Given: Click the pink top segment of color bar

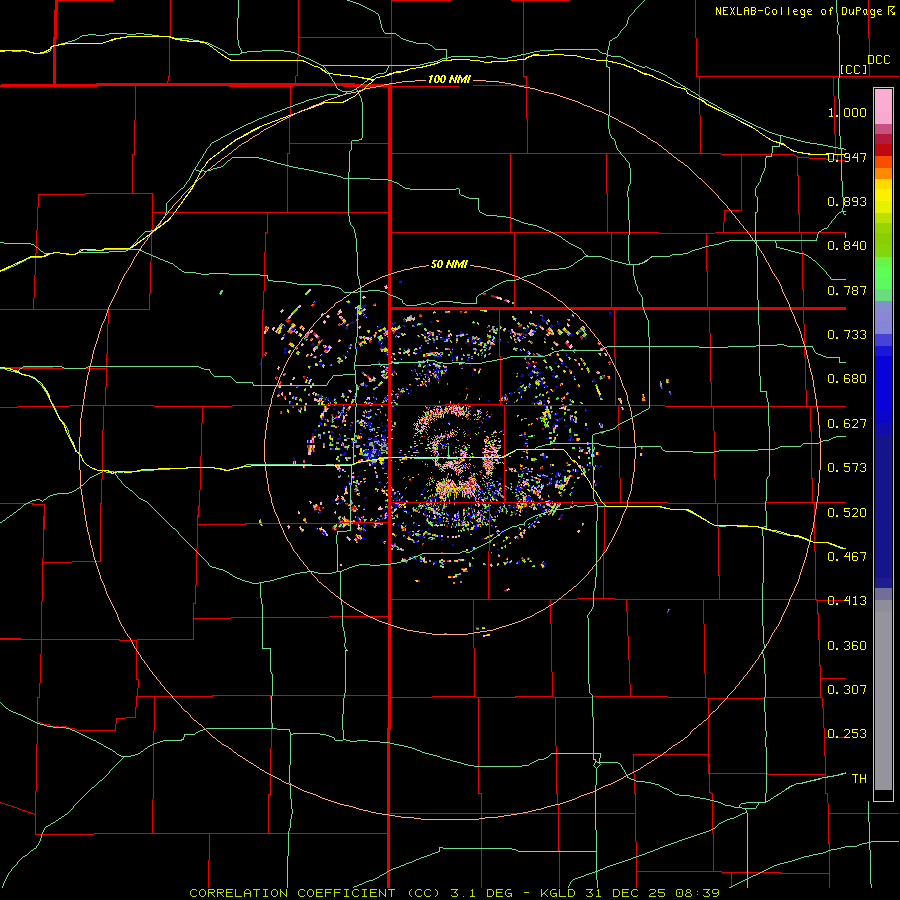Looking at the screenshot, I should (883, 106).
